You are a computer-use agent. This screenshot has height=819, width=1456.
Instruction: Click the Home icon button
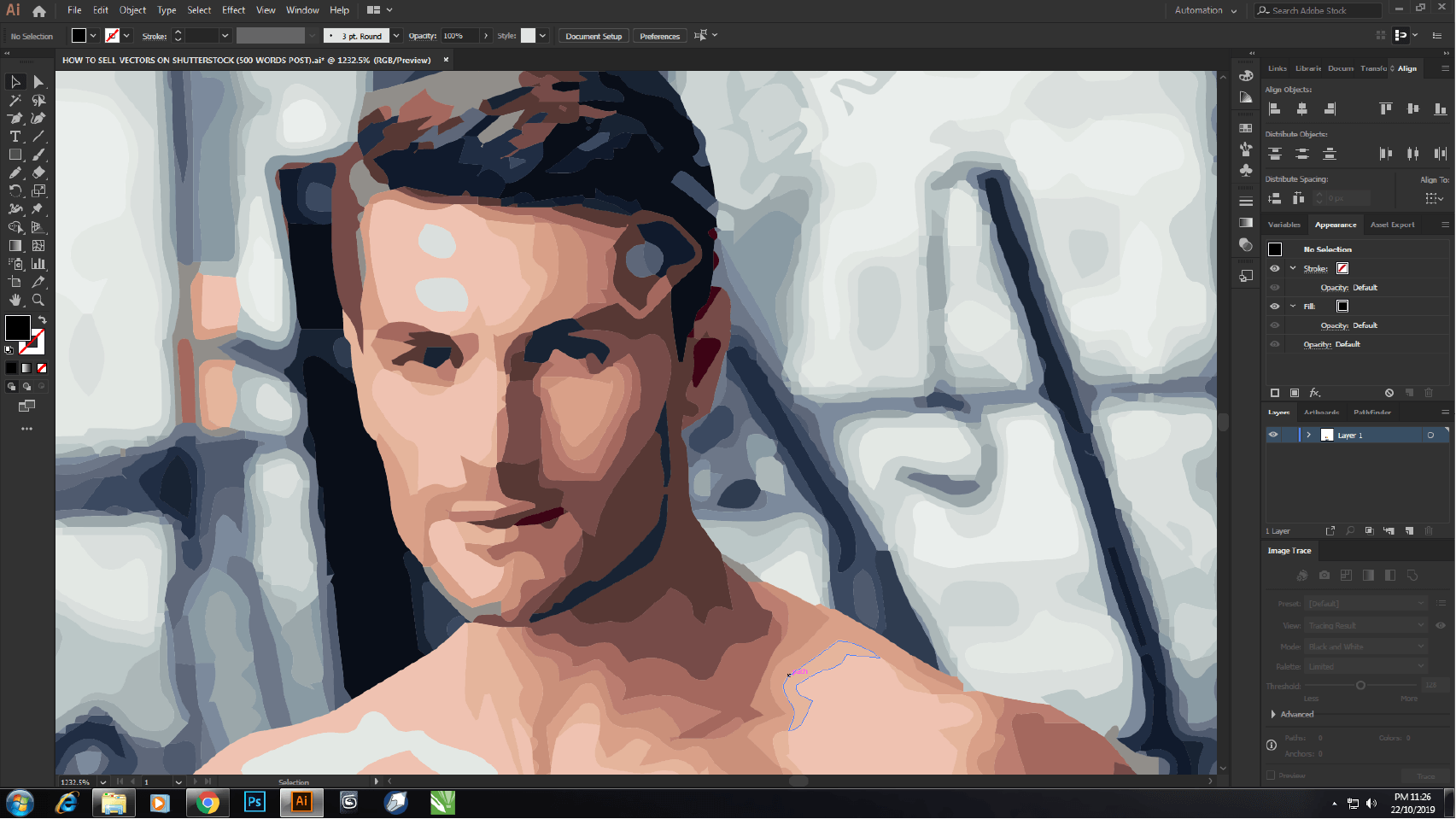coord(39,11)
